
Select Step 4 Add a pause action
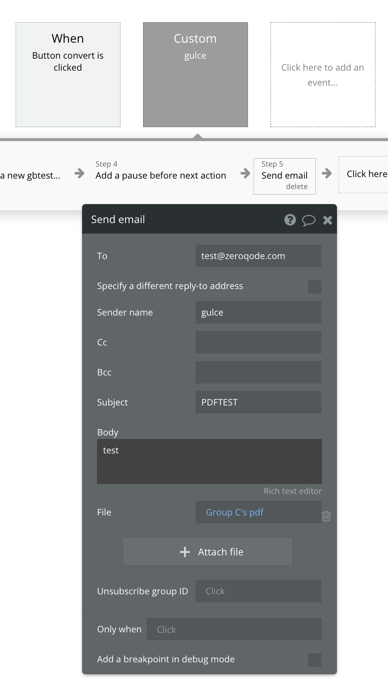pos(161,170)
